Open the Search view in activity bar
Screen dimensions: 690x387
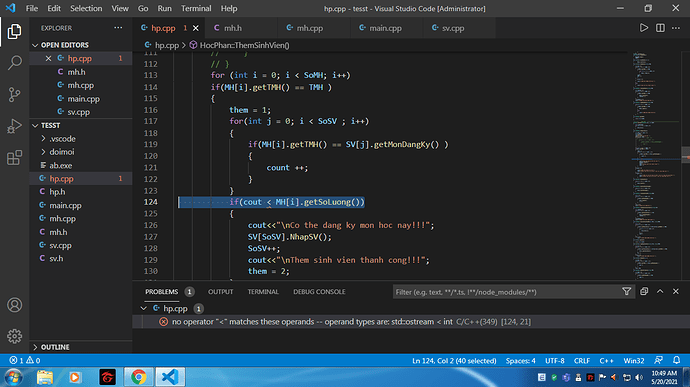click(x=15, y=63)
